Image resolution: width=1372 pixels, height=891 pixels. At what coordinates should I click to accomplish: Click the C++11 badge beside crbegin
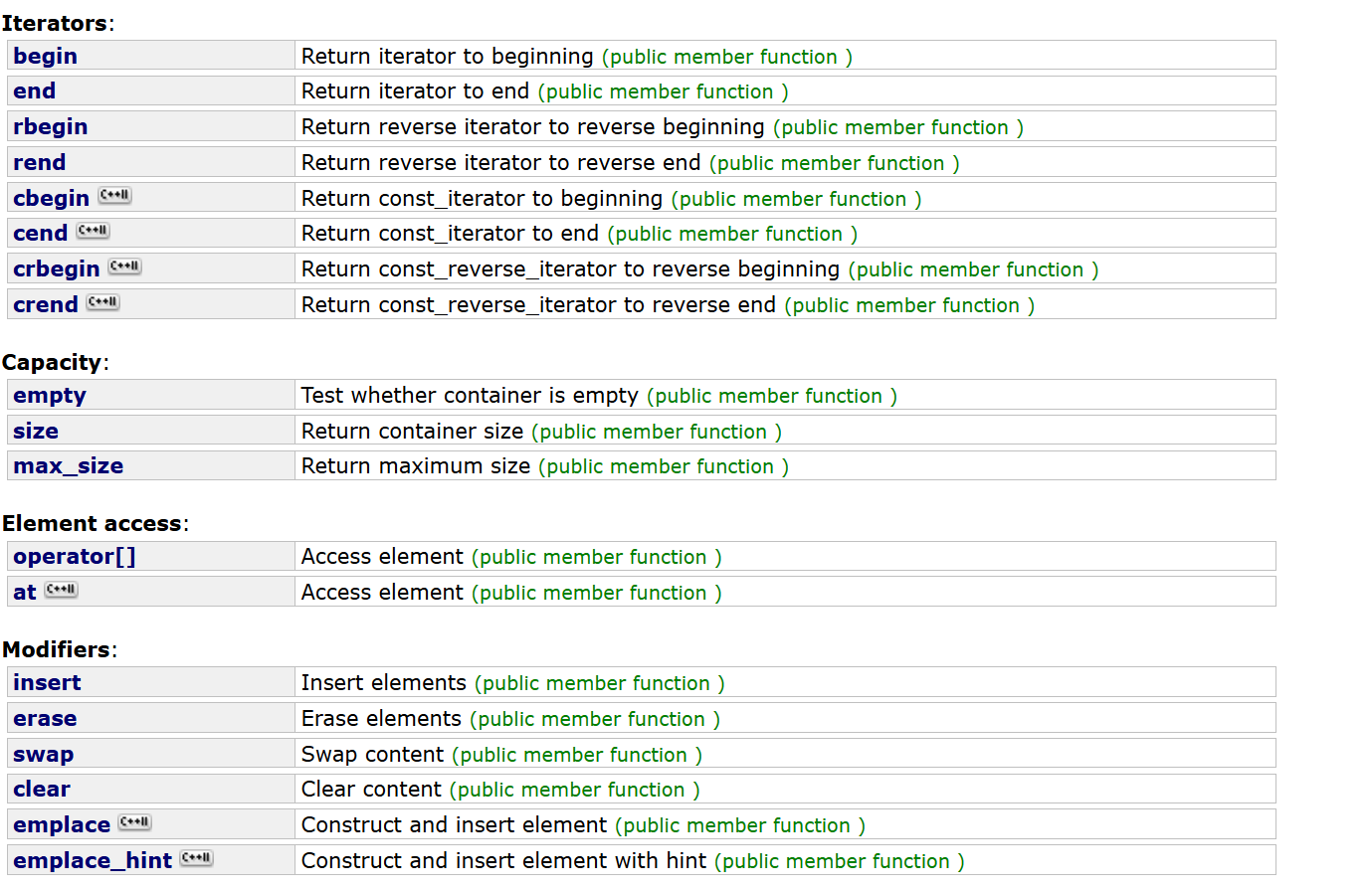click(124, 267)
